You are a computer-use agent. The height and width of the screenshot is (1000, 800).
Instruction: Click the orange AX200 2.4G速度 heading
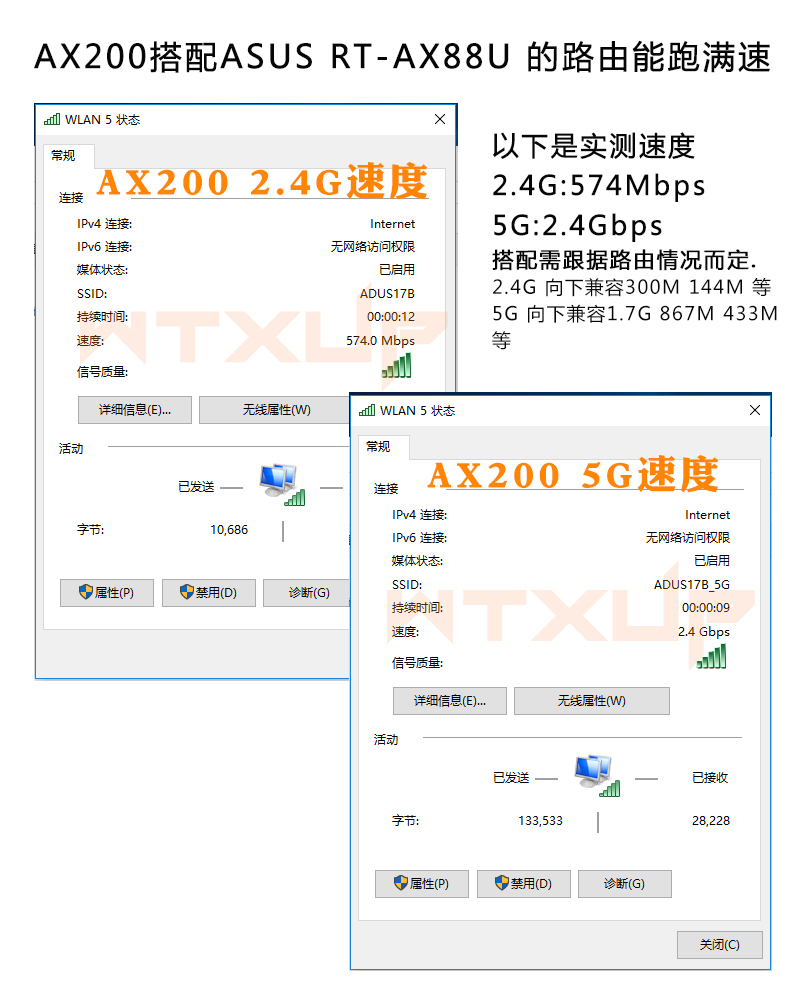(262, 182)
